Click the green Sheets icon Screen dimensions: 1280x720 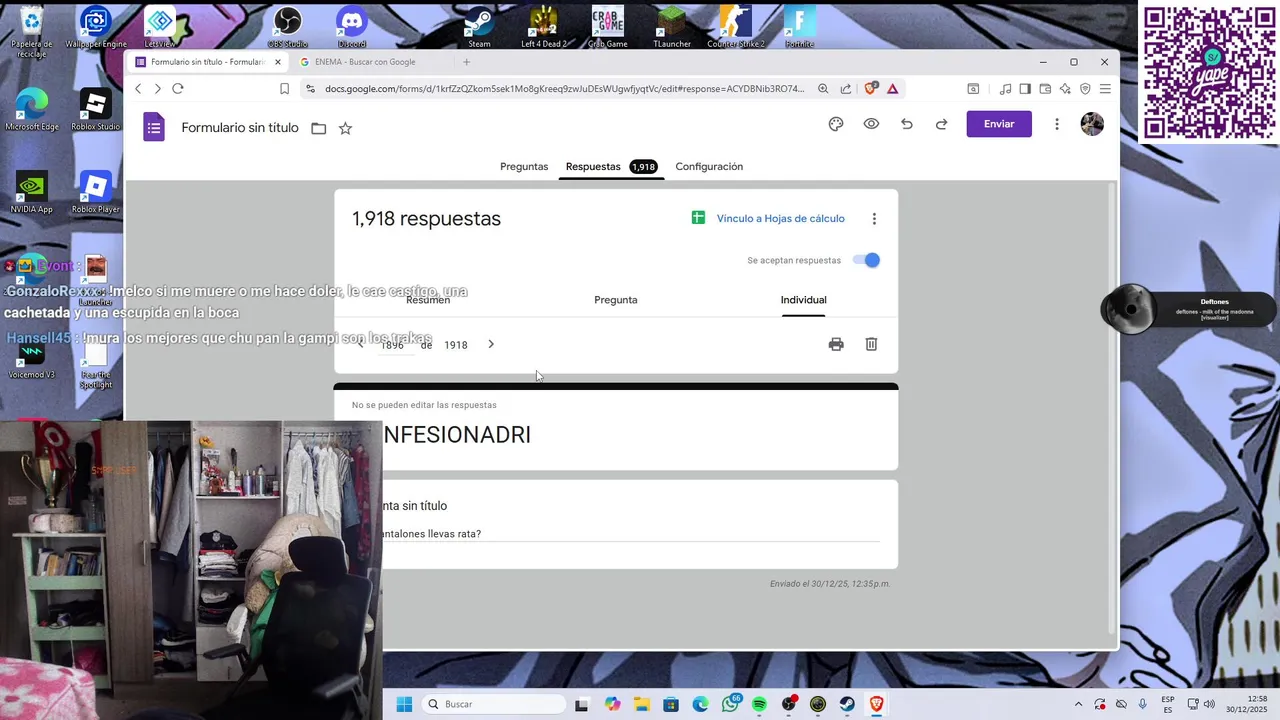(699, 218)
